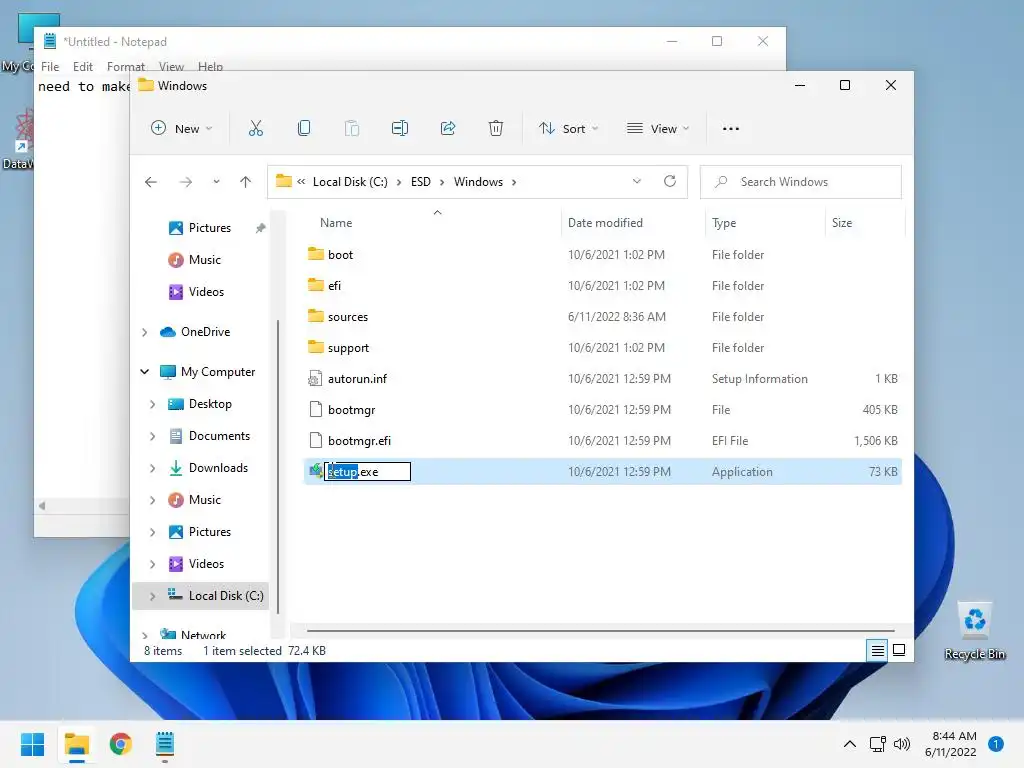Screen dimensions: 1024x768
Task: Click the Rename icon in Explorer toolbar
Action: click(400, 129)
